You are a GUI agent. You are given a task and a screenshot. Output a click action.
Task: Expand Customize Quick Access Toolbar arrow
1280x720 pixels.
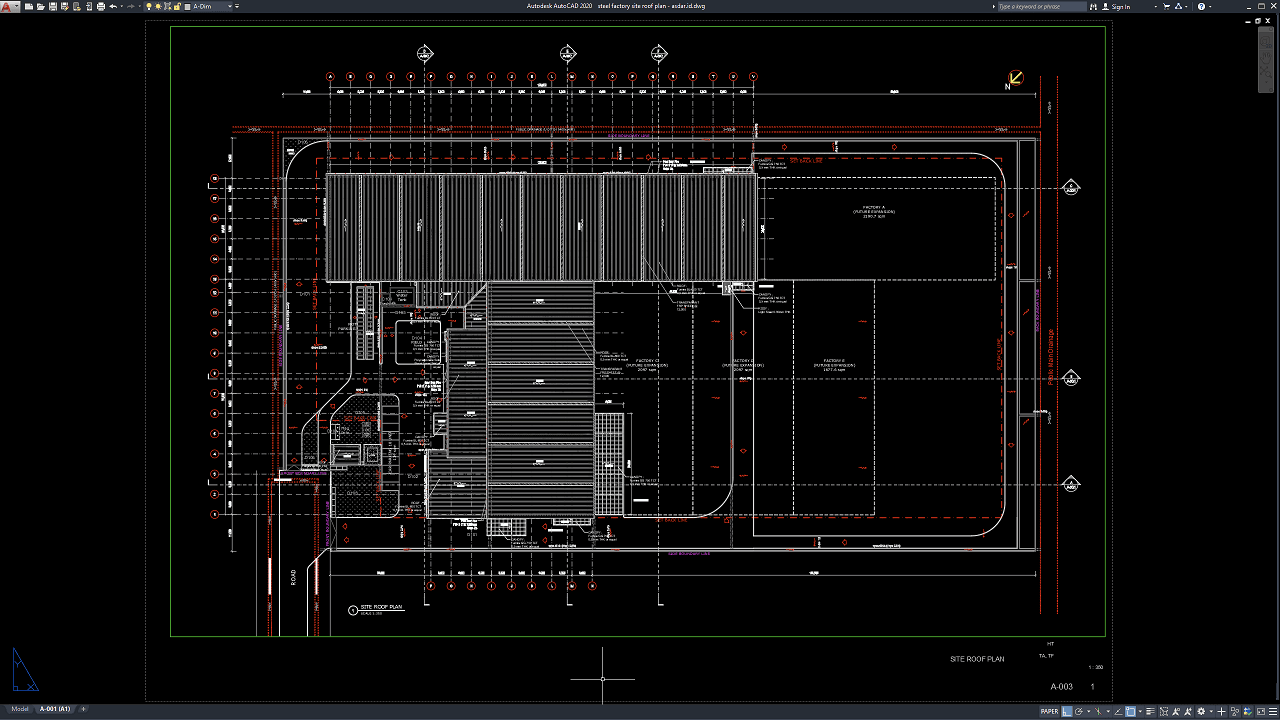[x=235, y=6]
